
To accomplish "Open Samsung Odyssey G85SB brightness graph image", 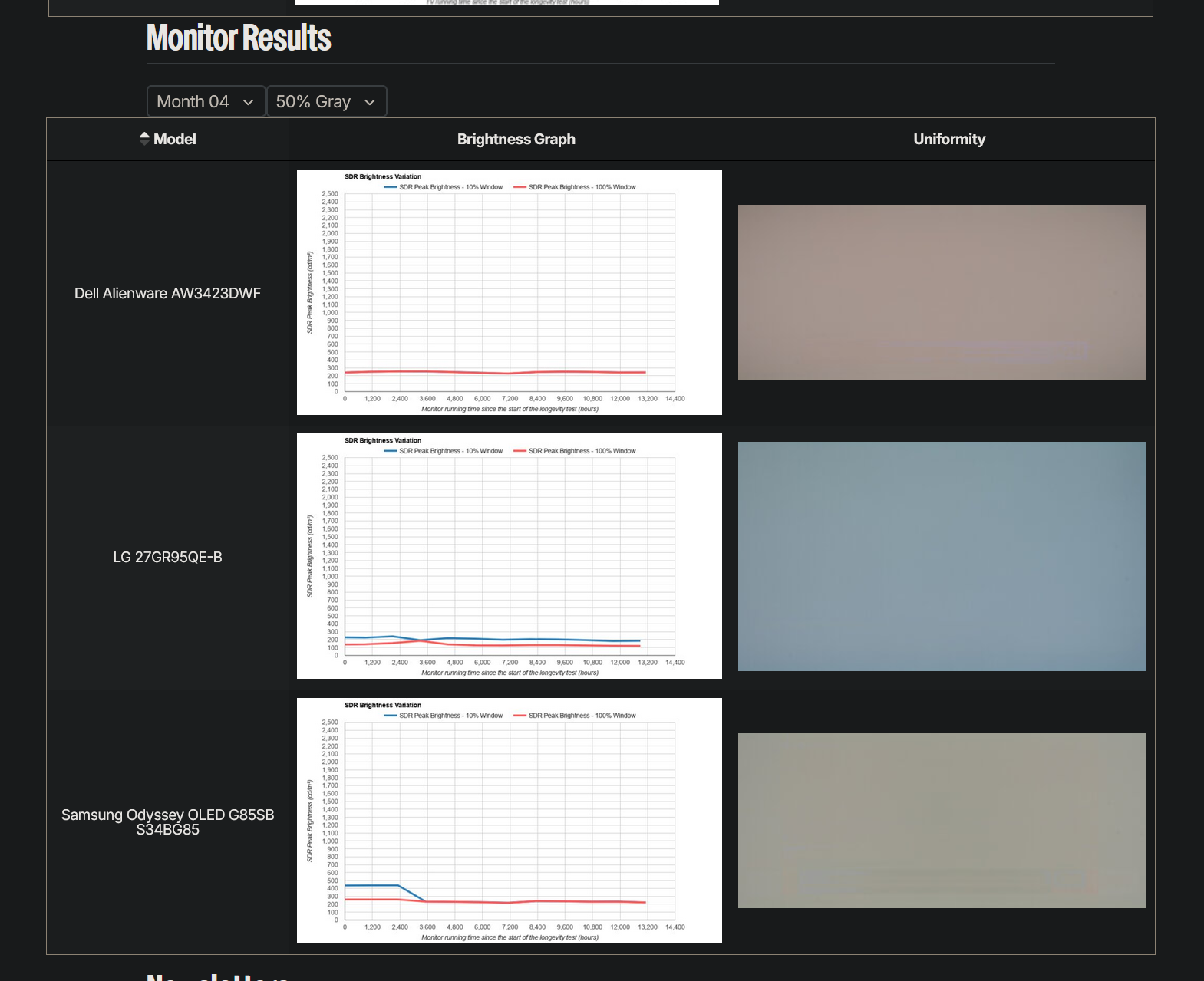I will 510,821.
